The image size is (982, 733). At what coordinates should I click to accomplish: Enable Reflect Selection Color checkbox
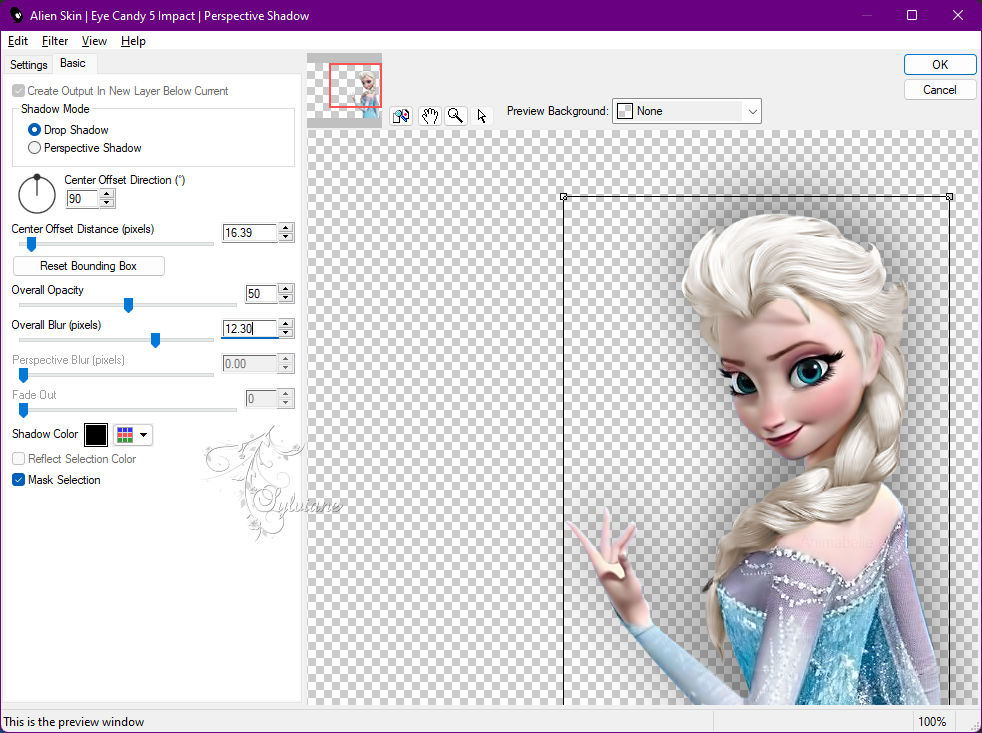pyautogui.click(x=19, y=459)
